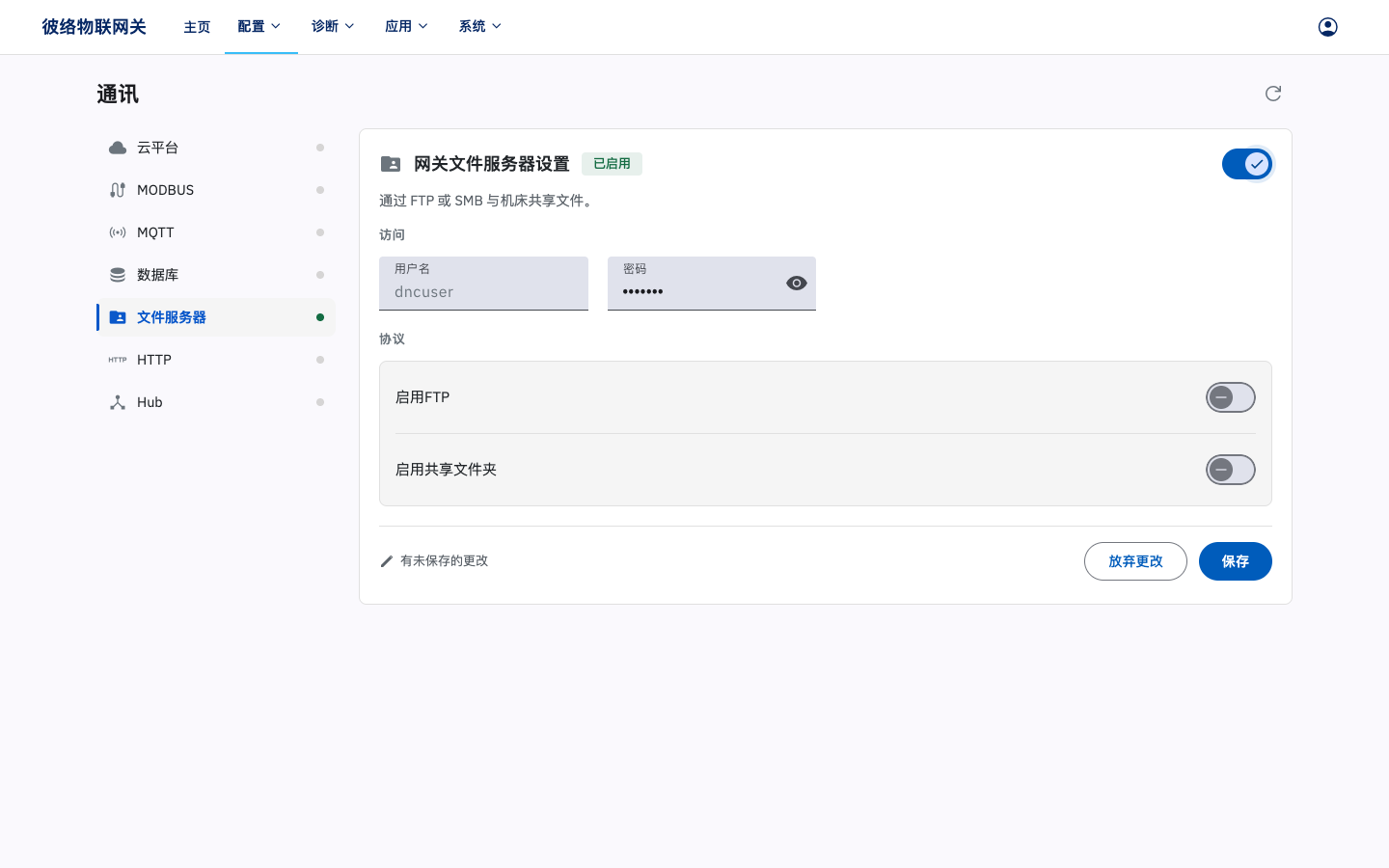This screenshot has height=868, width=1389.
Task: Expand the 系统 dropdown menu
Action: (480, 27)
